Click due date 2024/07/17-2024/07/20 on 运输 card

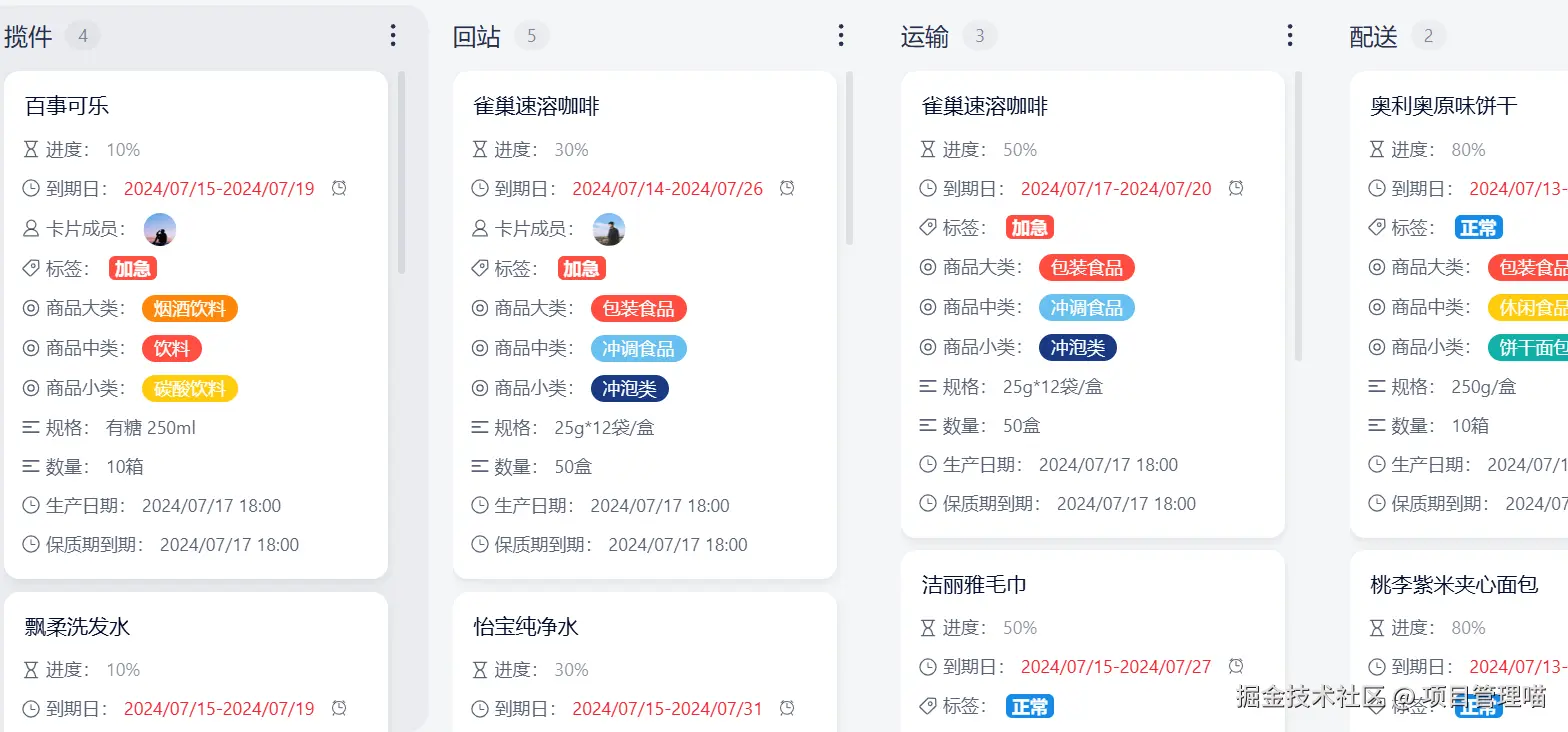(1116, 188)
